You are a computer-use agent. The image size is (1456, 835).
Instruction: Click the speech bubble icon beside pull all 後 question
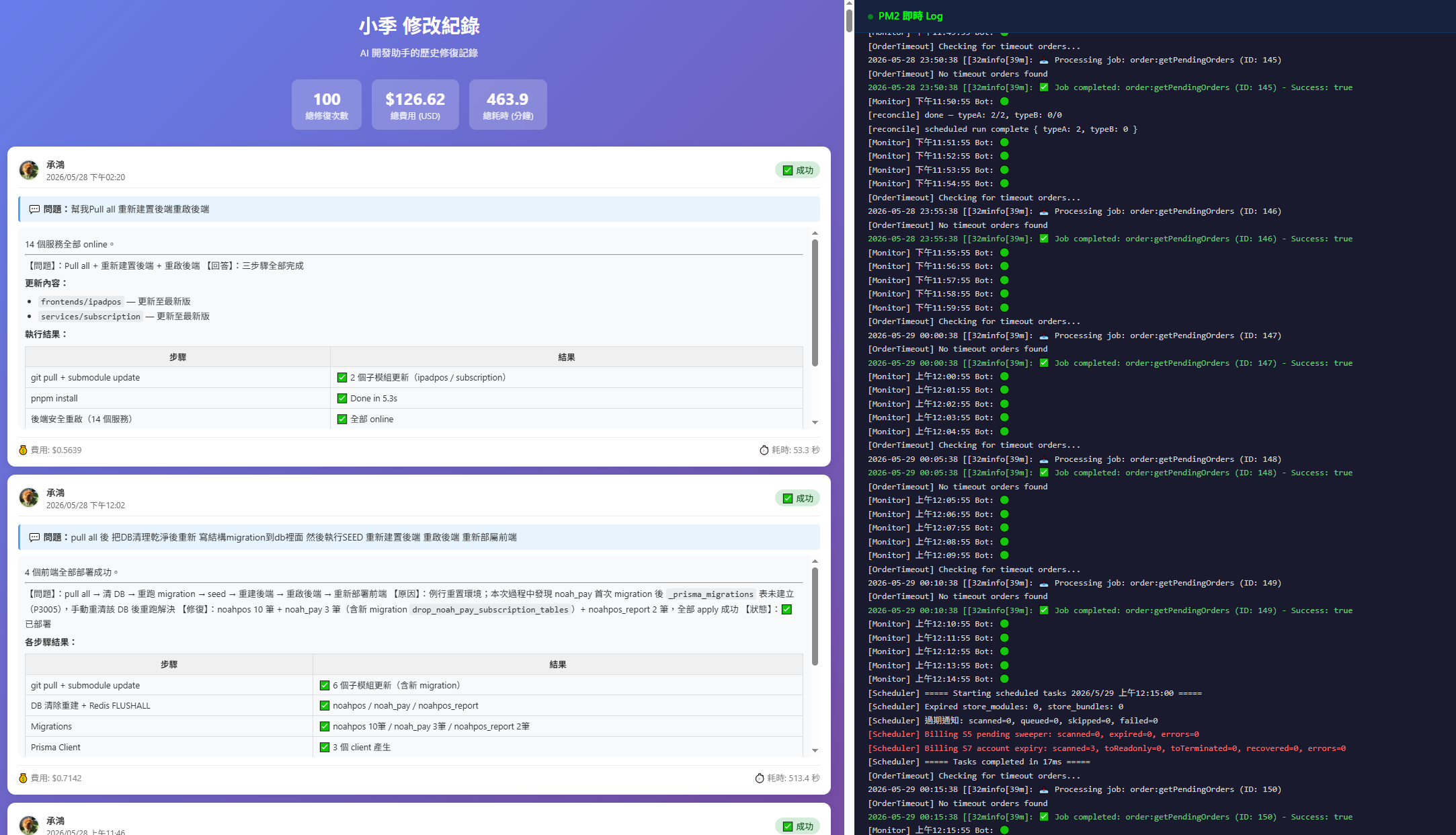[x=34, y=537]
